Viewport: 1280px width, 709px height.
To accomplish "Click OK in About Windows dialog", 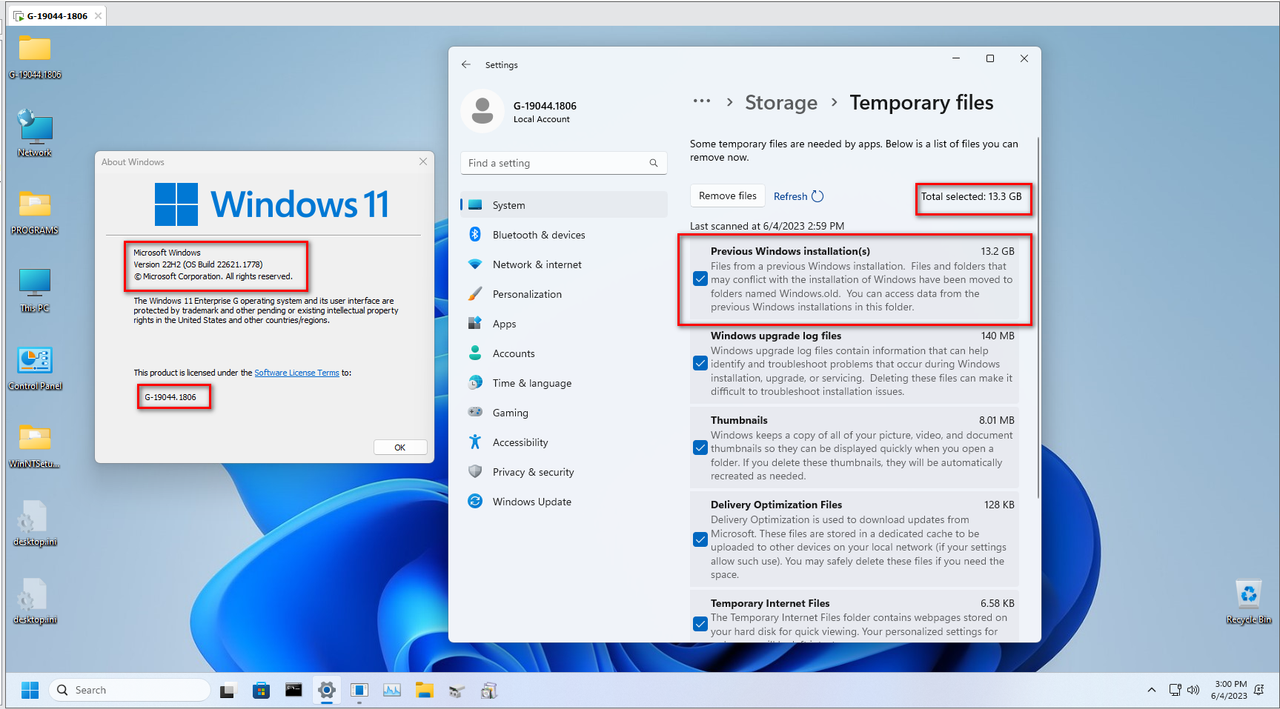I will (x=400, y=447).
